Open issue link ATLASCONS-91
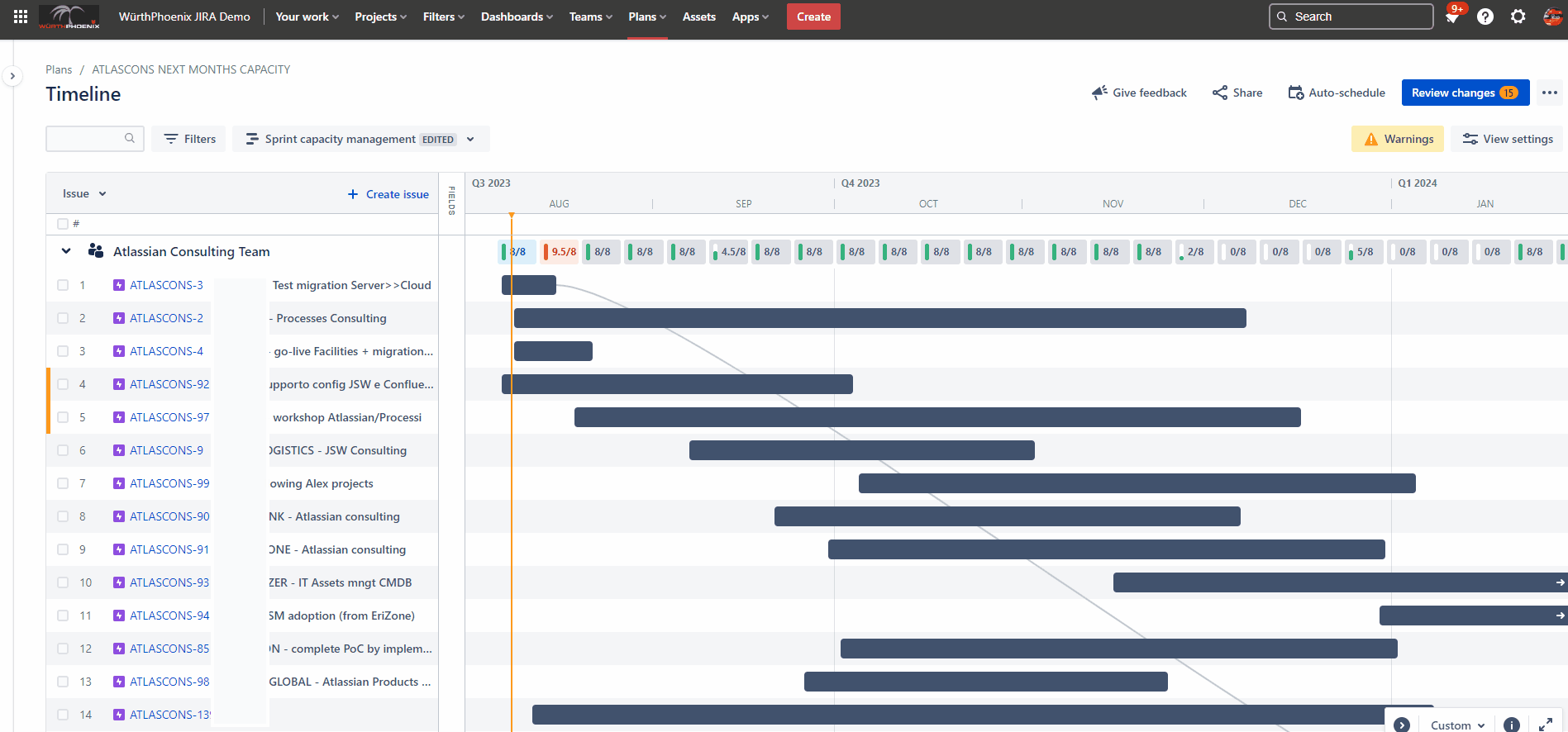The height and width of the screenshot is (732, 1568). pos(169,549)
